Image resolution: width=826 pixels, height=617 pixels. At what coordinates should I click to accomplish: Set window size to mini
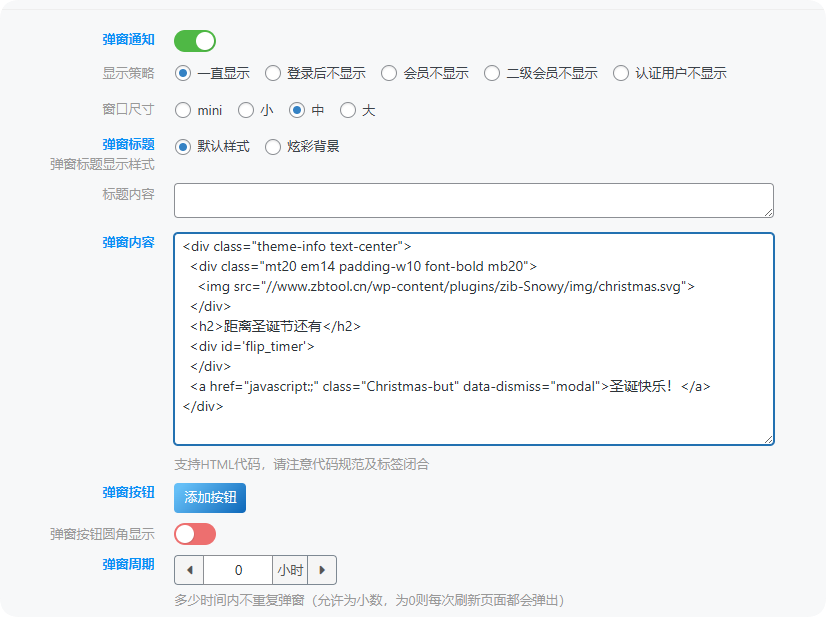tap(182, 110)
